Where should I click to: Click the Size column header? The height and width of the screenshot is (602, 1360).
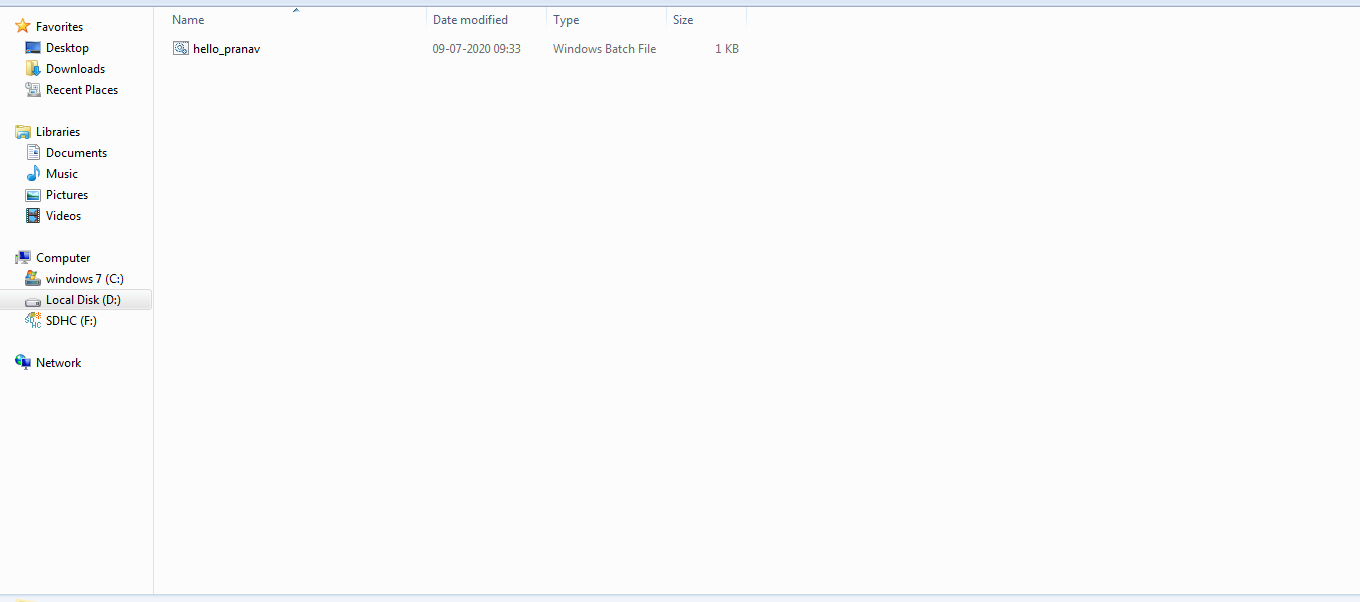tap(683, 18)
